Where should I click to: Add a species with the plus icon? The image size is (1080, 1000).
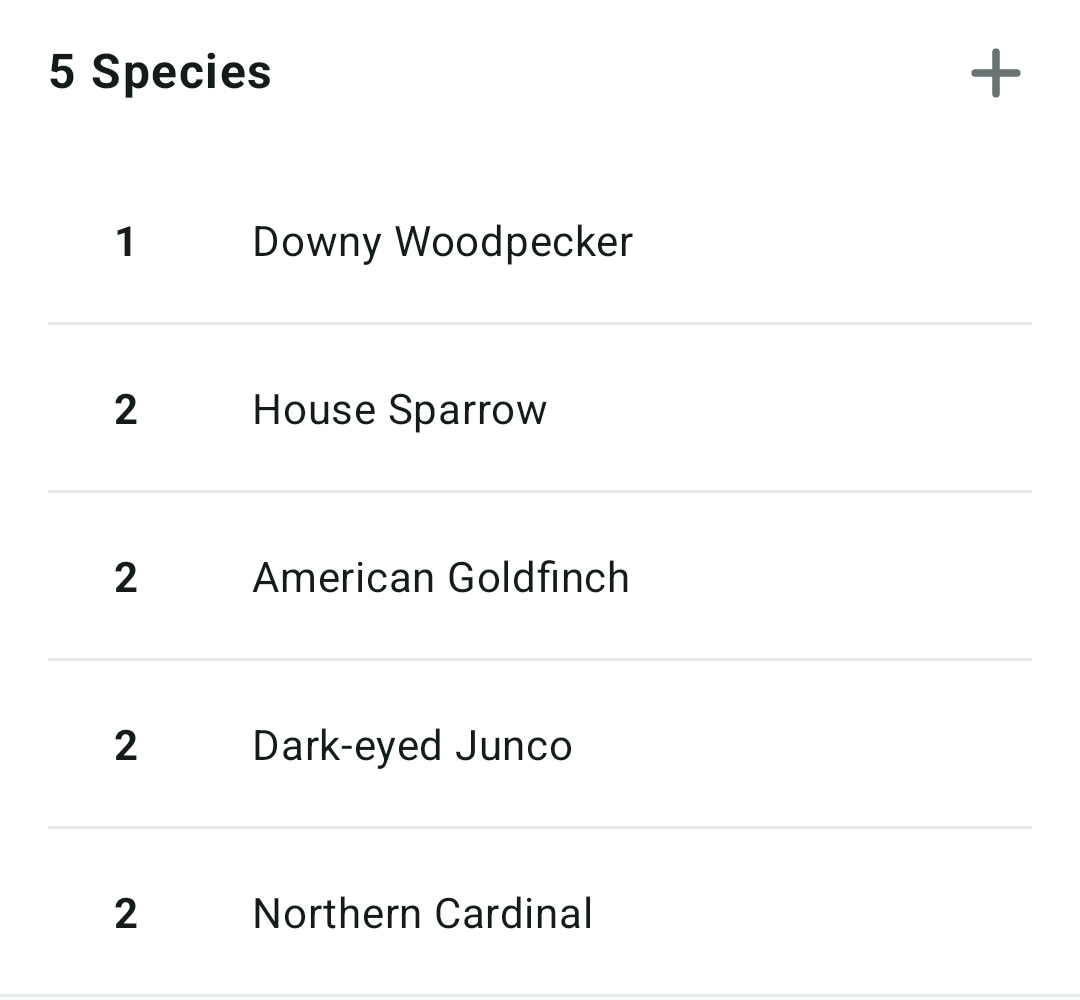[x=995, y=74]
